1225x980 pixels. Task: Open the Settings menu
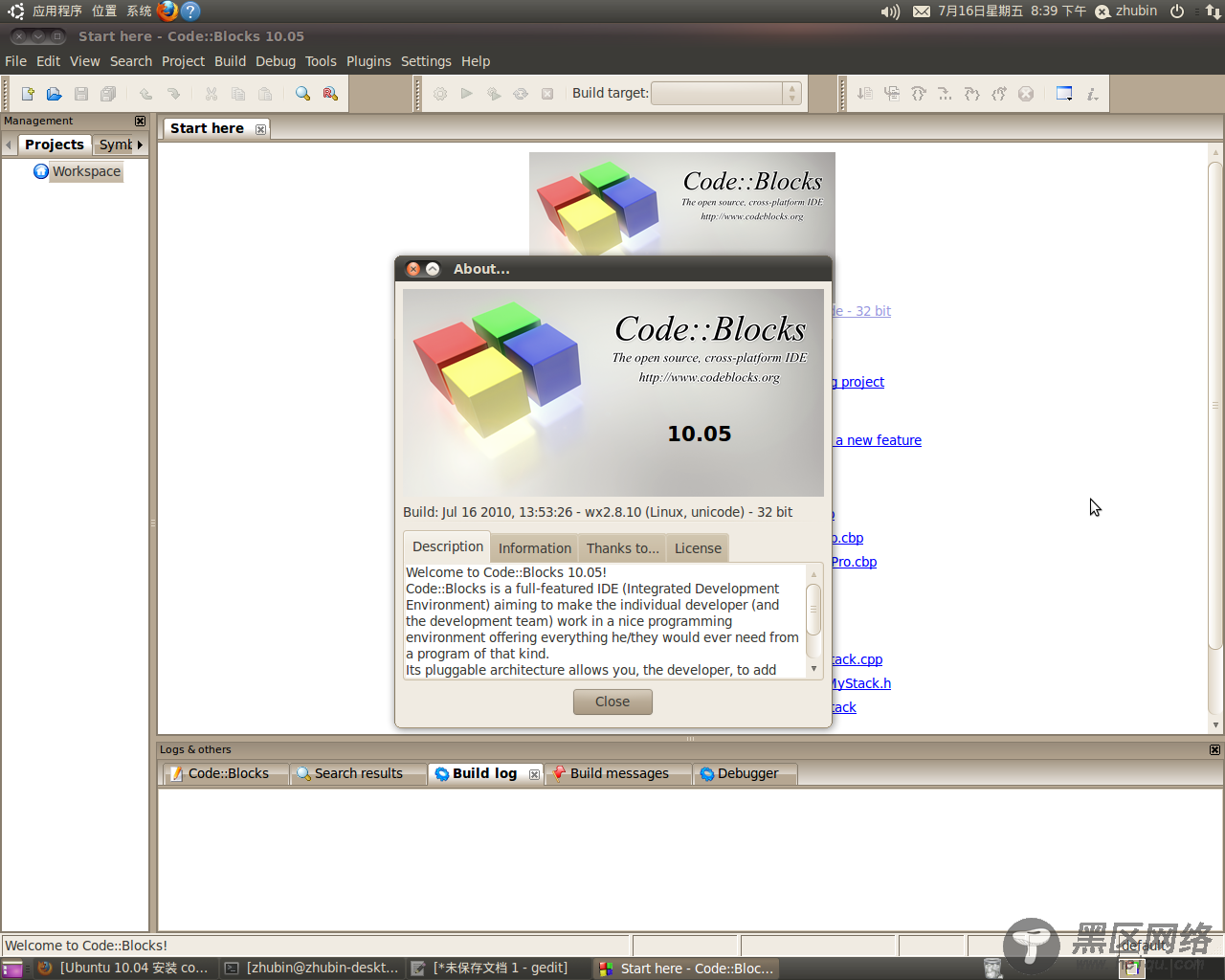point(426,61)
